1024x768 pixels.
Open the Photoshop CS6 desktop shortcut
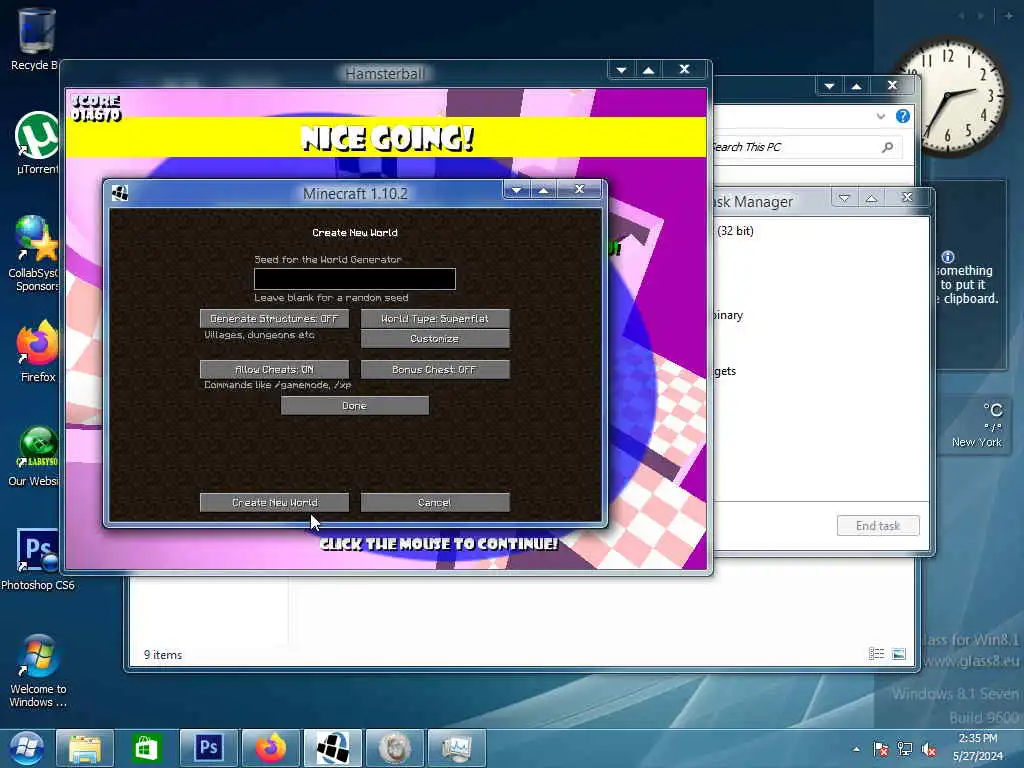(x=38, y=560)
